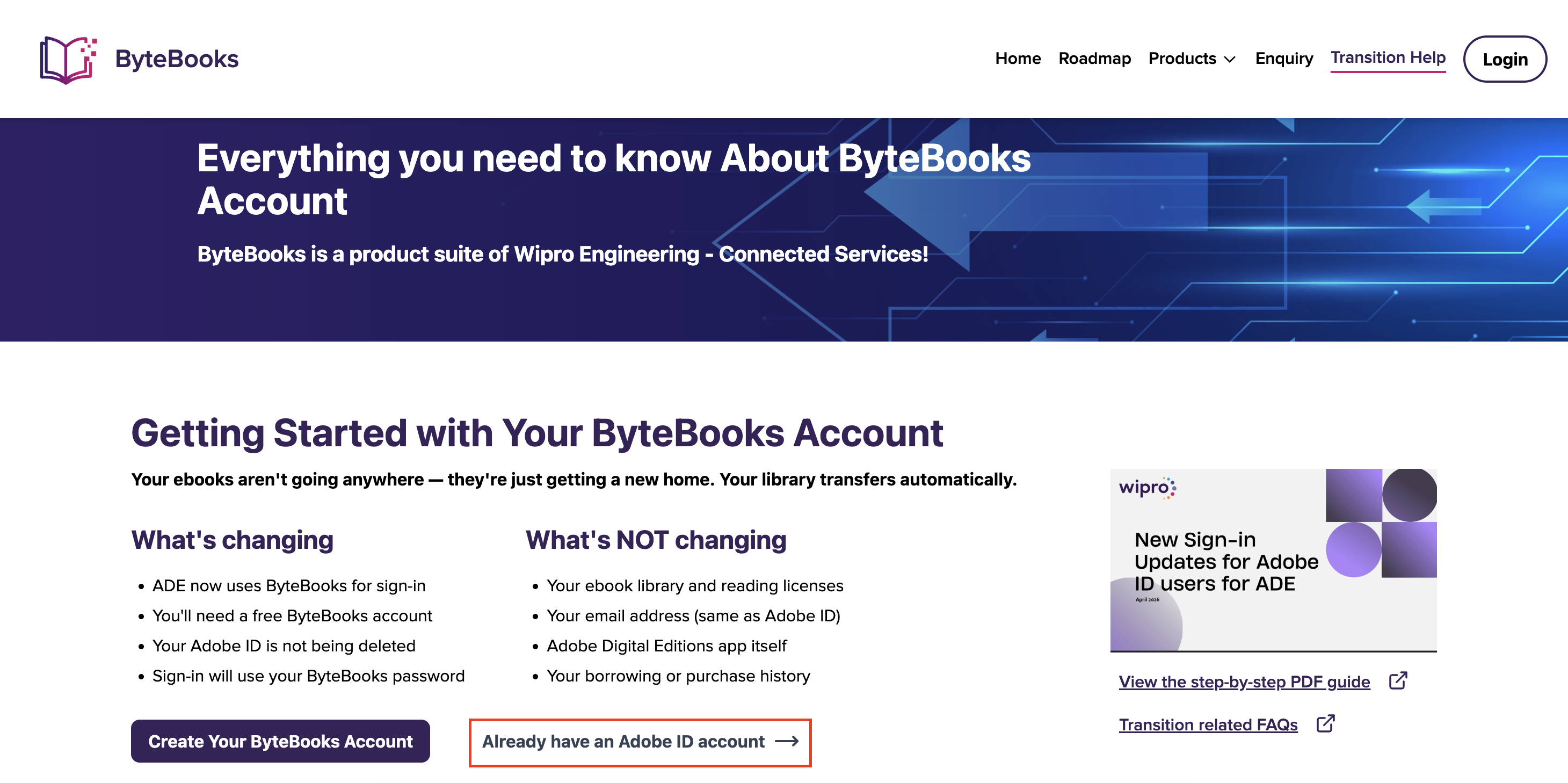The width and height of the screenshot is (1568, 783).
Task: Open the external-link icon beside PDF guide
Action: coord(1398,681)
